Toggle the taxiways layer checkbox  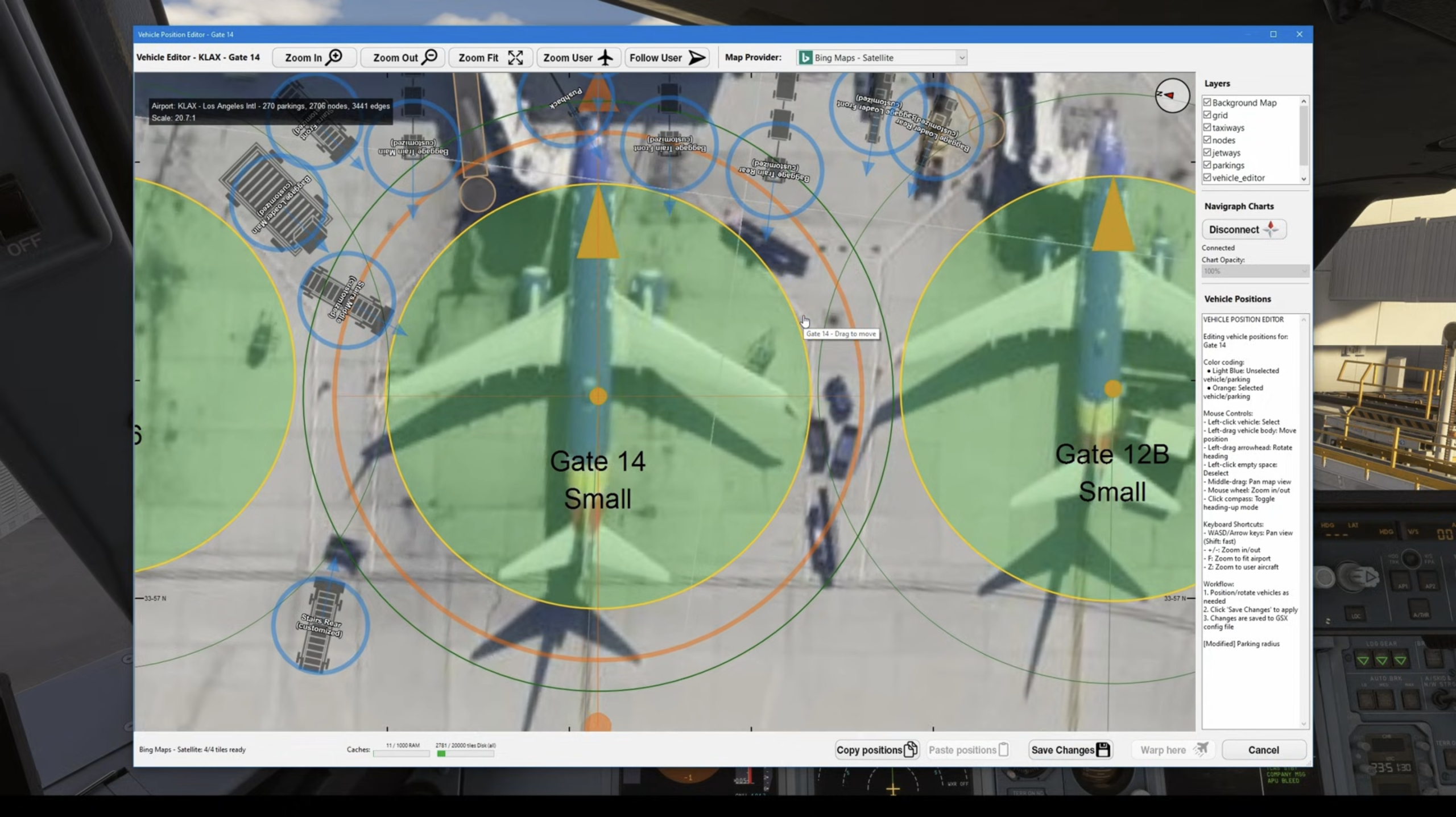pyautogui.click(x=1207, y=127)
